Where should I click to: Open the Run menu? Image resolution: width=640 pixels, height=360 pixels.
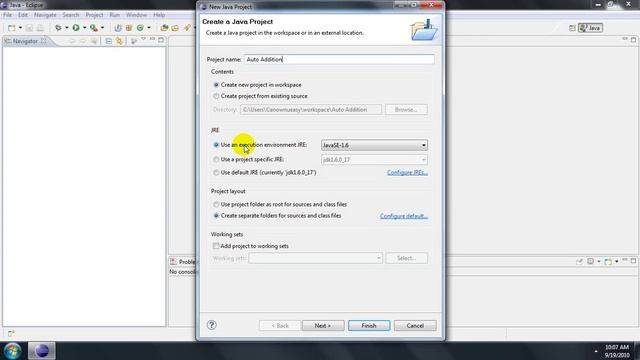point(115,15)
